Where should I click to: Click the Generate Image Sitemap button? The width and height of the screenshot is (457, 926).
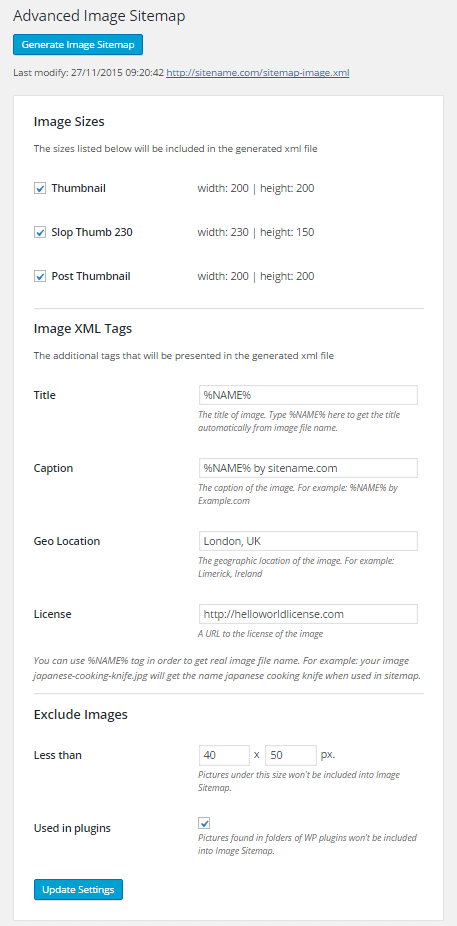pos(78,44)
